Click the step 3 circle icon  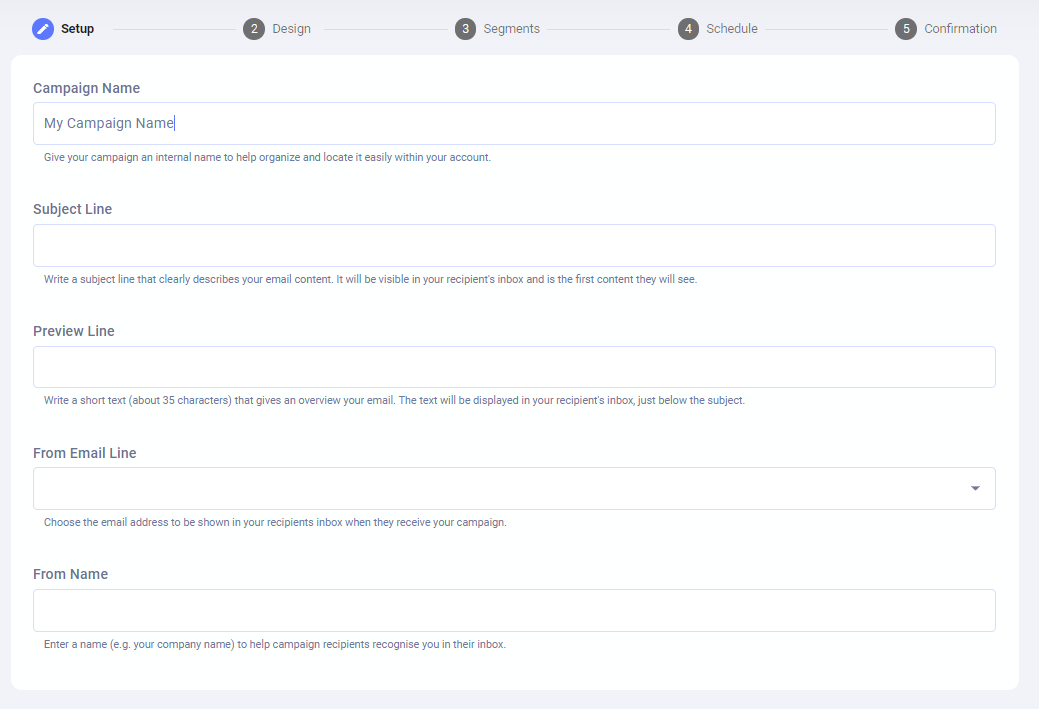click(x=465, y=29)
